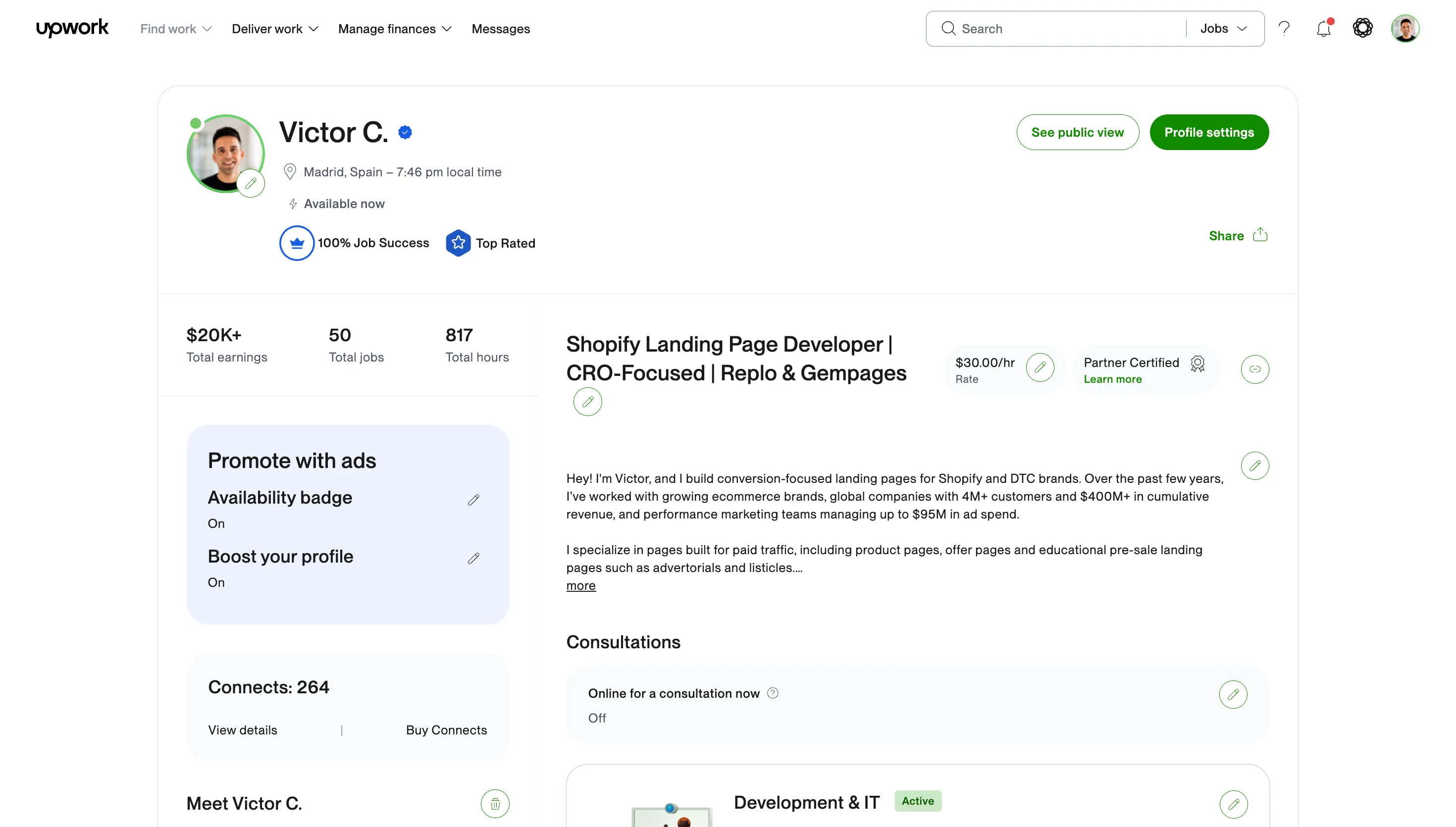Click Buy Connects
Screen dimensions: 1456x827
(x=446, y=730)
